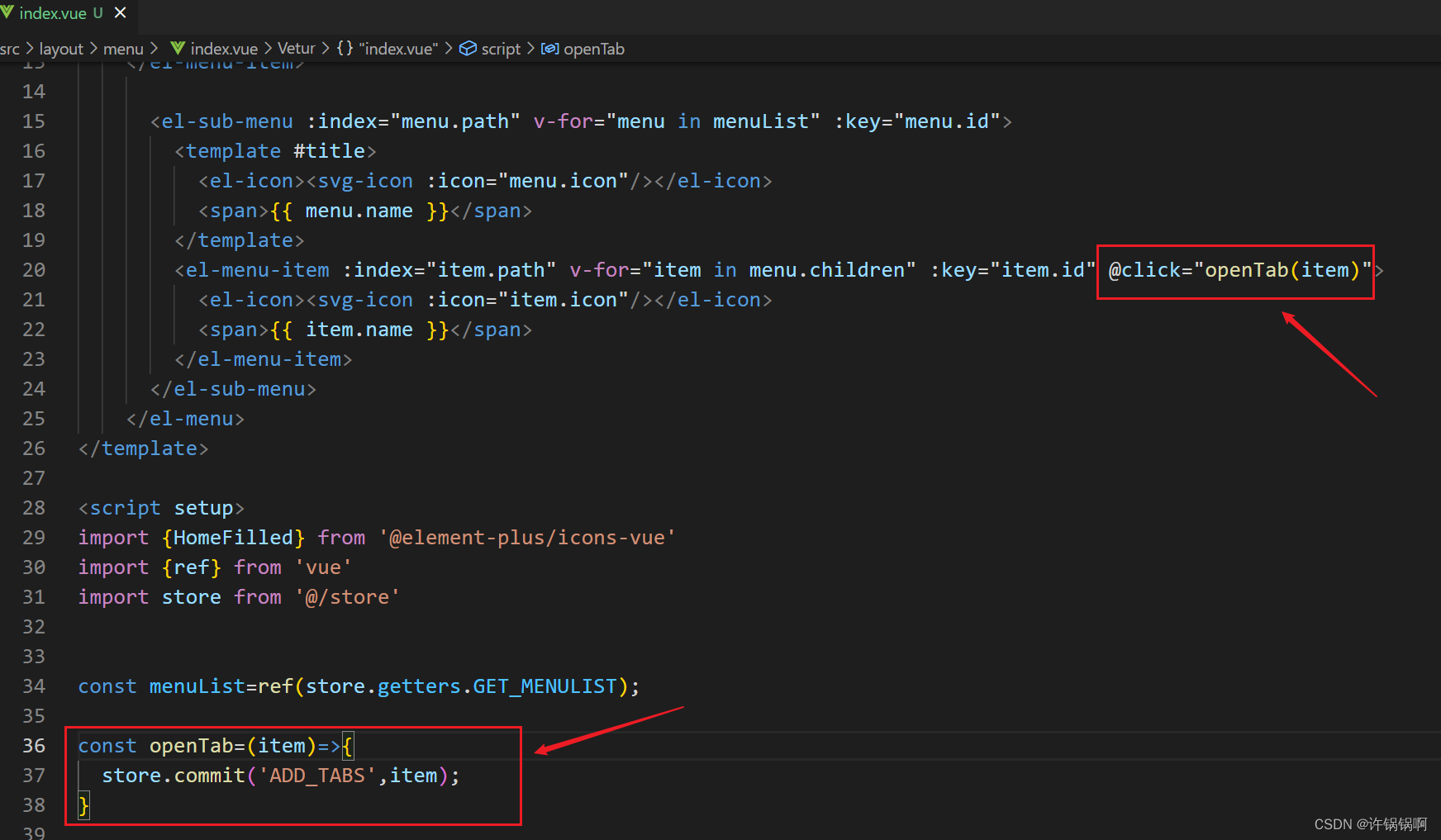Image resolution: width=1441 pixels, height=840 pixels.
Task: Click the index.vue breadcrumb file entry
Action: coord(224,49)
